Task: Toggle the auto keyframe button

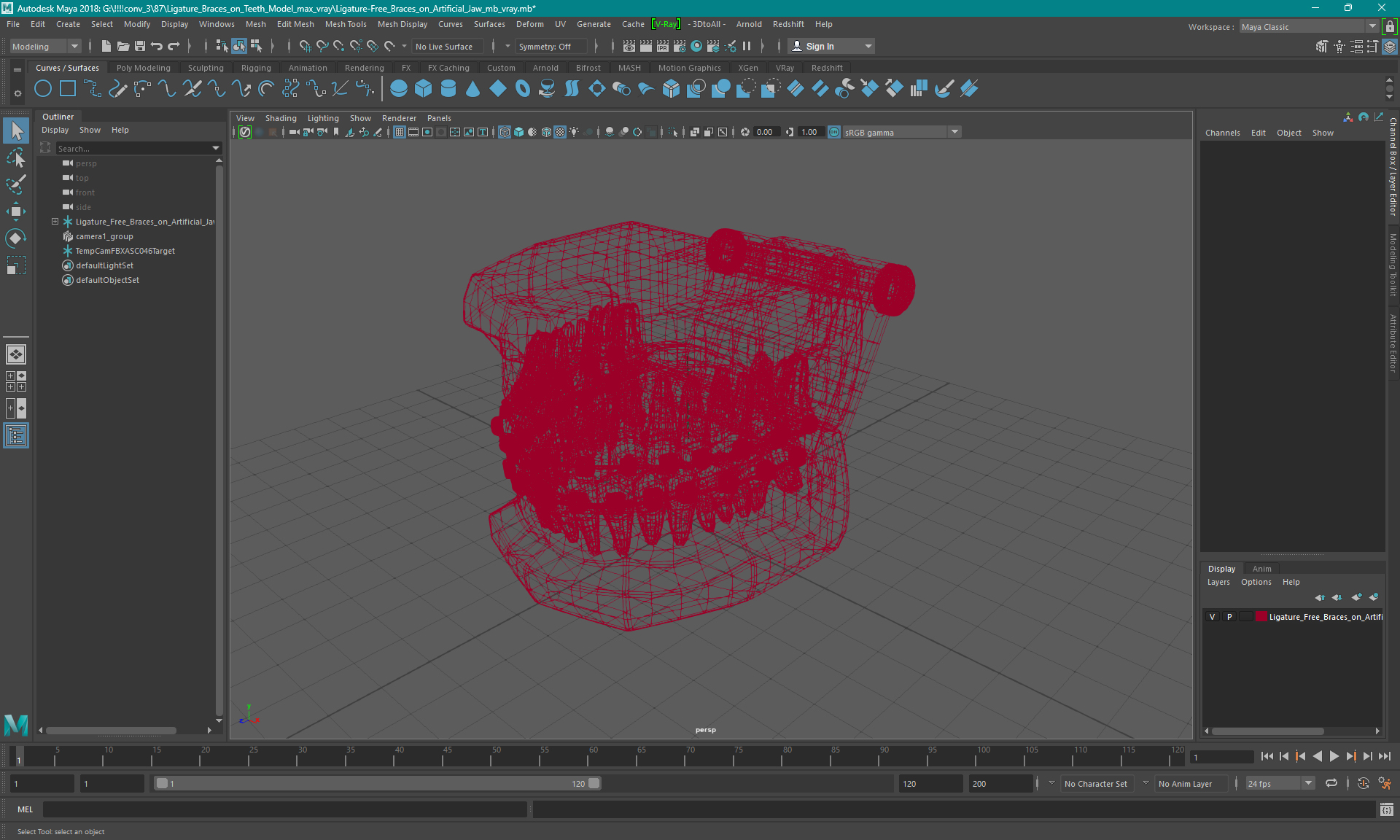Action: (1363, 783)
